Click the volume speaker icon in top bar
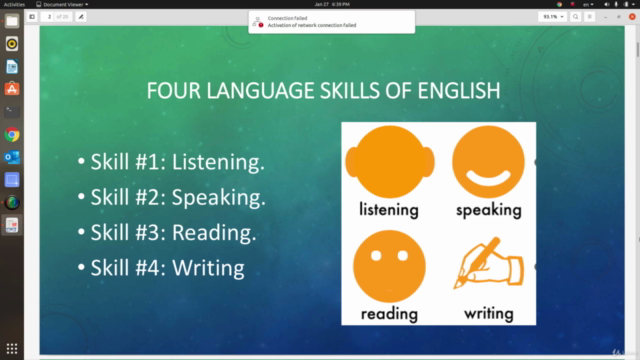This screenshot has height=360, width=640. 606,4
